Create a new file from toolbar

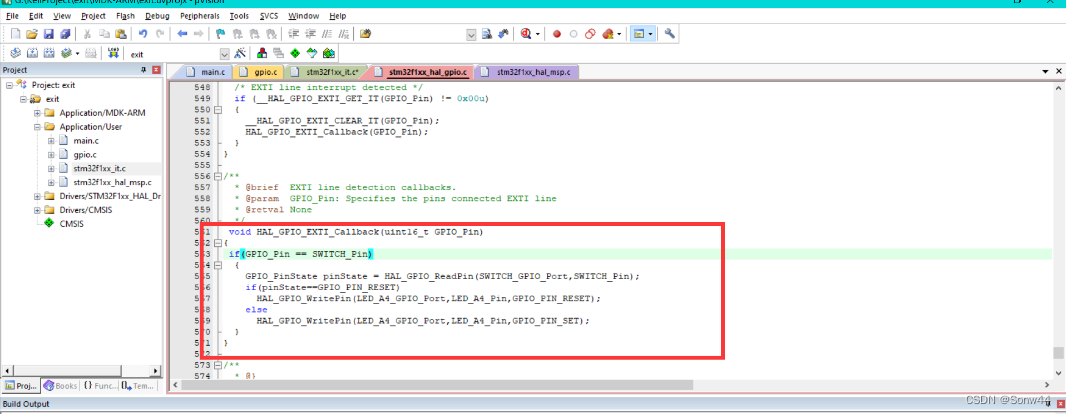(x=16, y=33)
